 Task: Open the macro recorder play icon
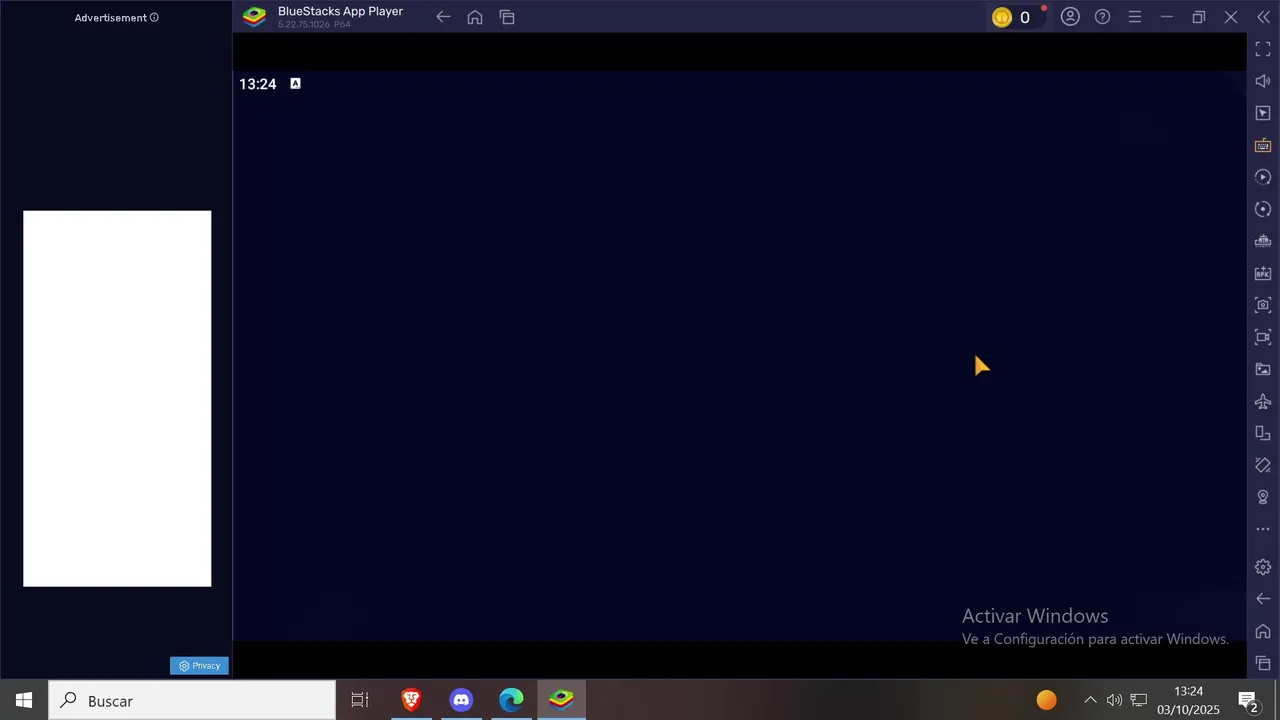point(1263,177)
